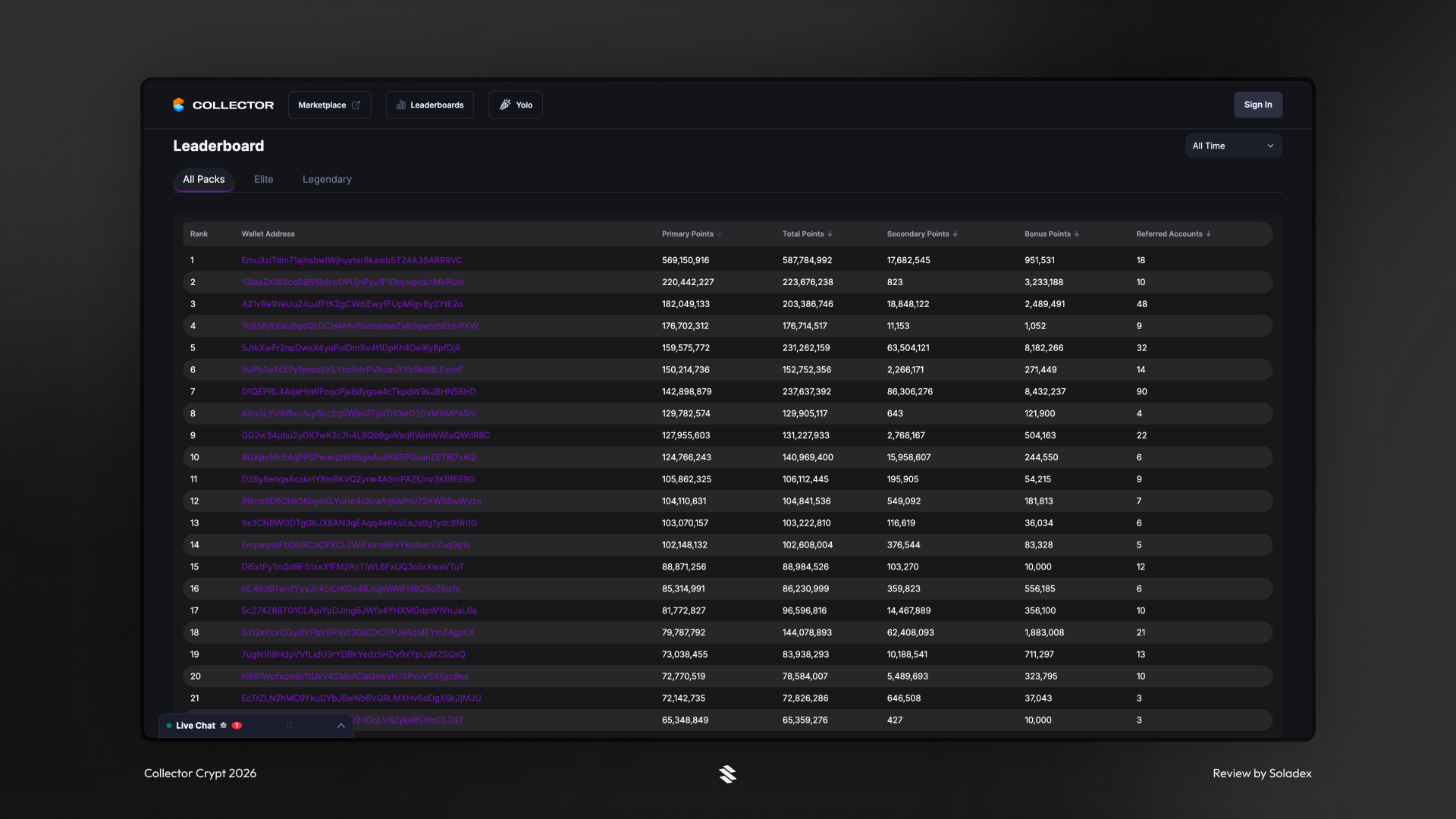Sort the Referred Accounts column

click(1209, 234)
